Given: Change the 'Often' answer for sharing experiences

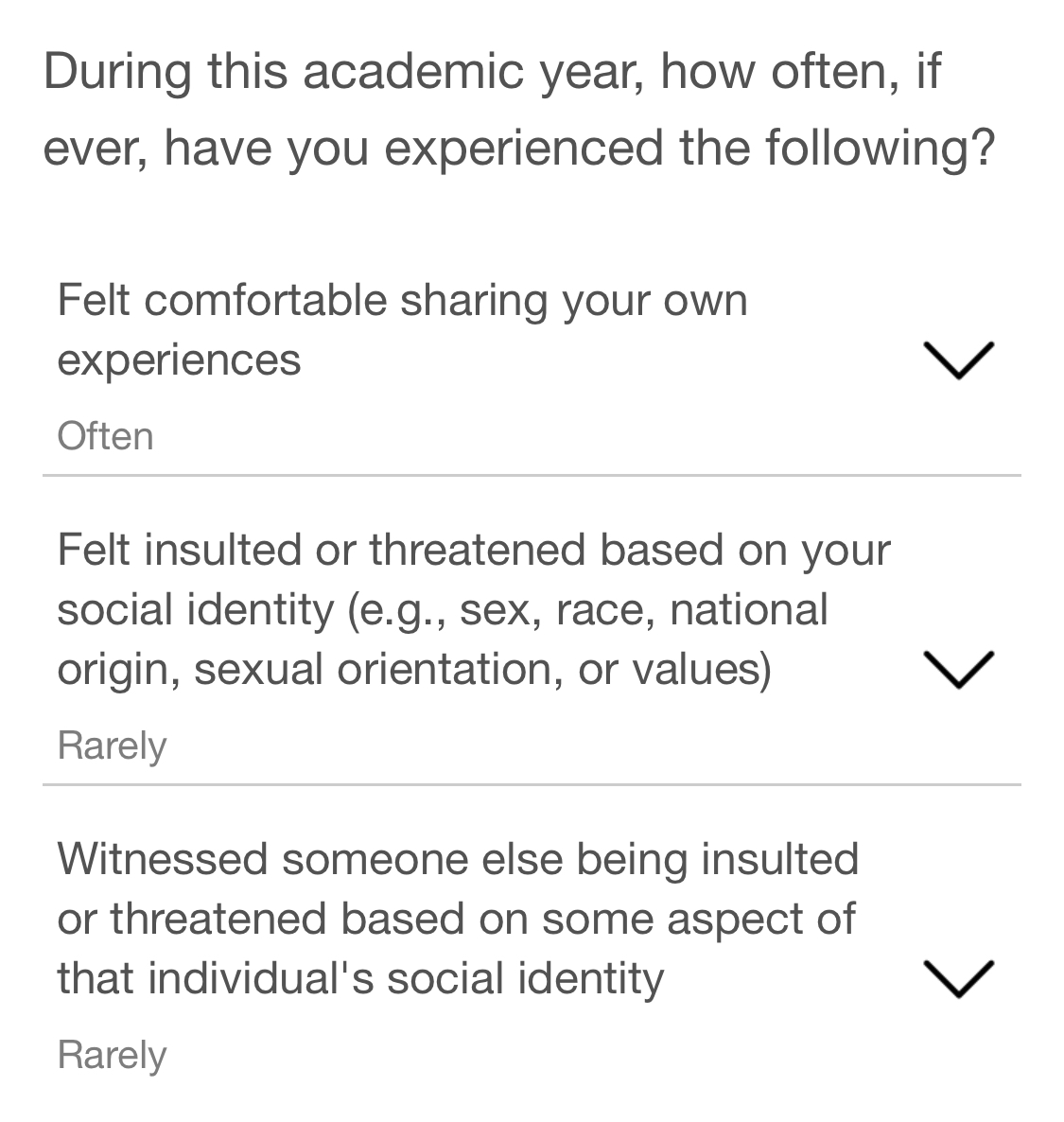Looking at the screenshot, I should coord(105,435).
